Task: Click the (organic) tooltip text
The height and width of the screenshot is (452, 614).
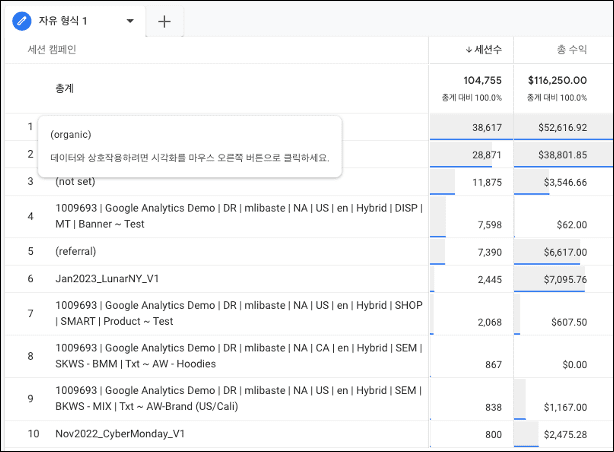Action: point(70,134)
